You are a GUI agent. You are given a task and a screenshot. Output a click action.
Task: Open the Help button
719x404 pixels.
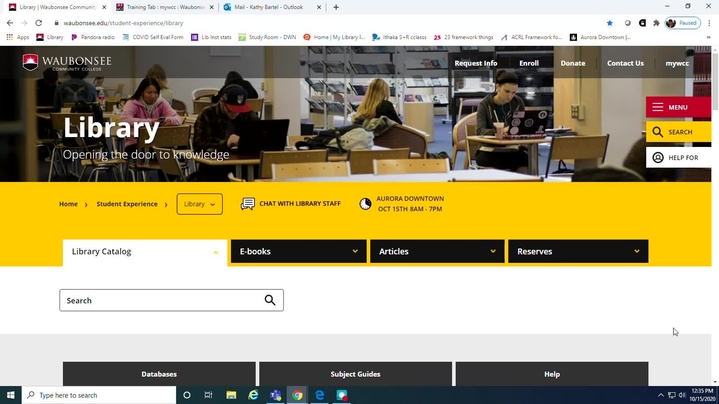tap(552, 374)
